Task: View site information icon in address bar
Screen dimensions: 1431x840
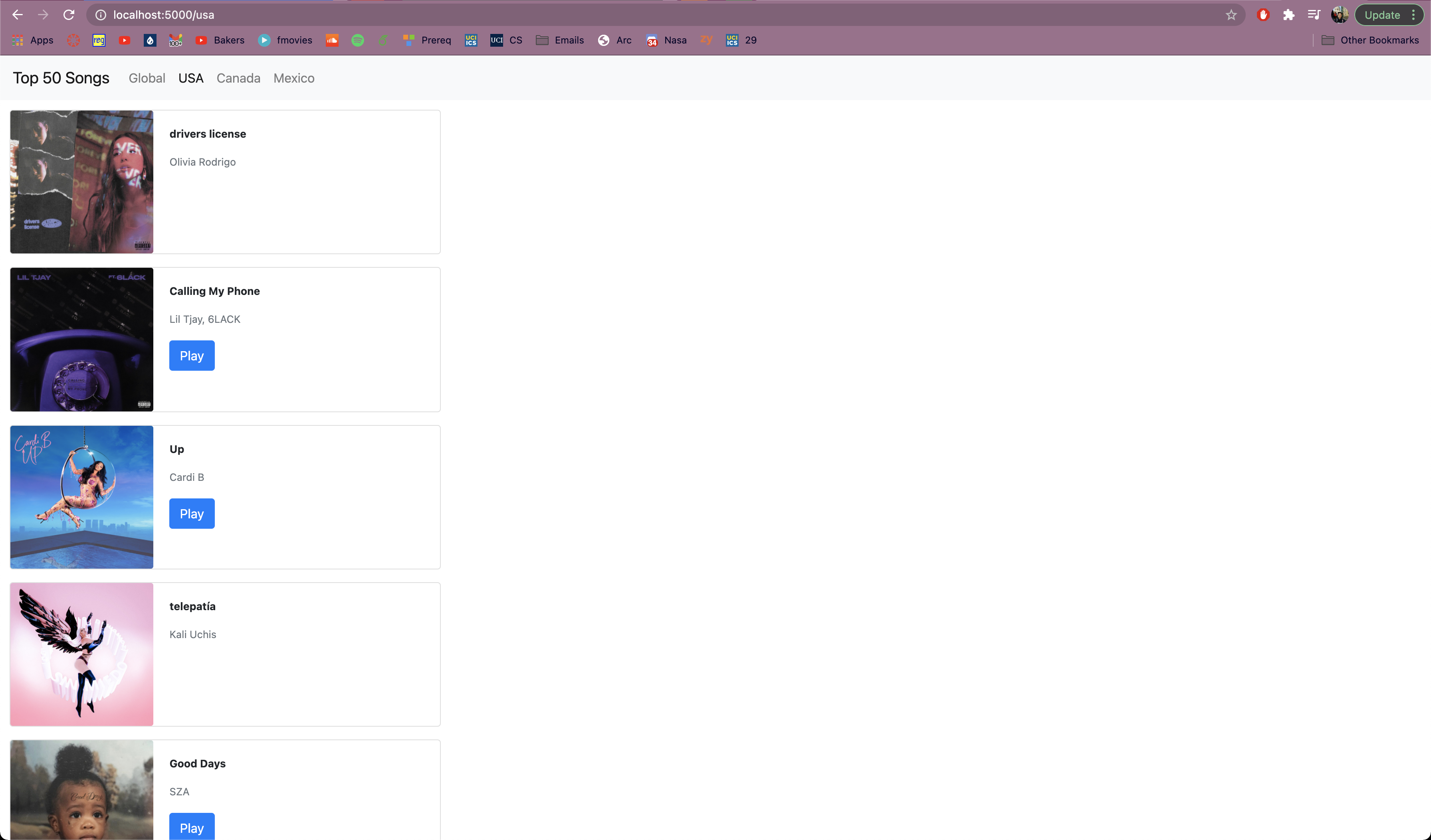Action: click(x=101, y=15)
